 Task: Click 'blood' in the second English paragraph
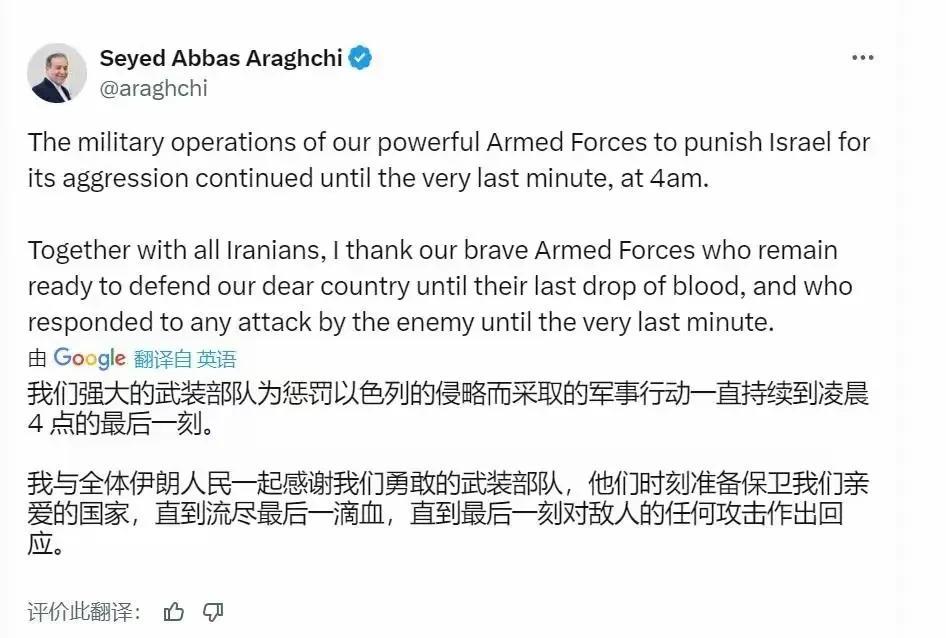pos(706,286)
